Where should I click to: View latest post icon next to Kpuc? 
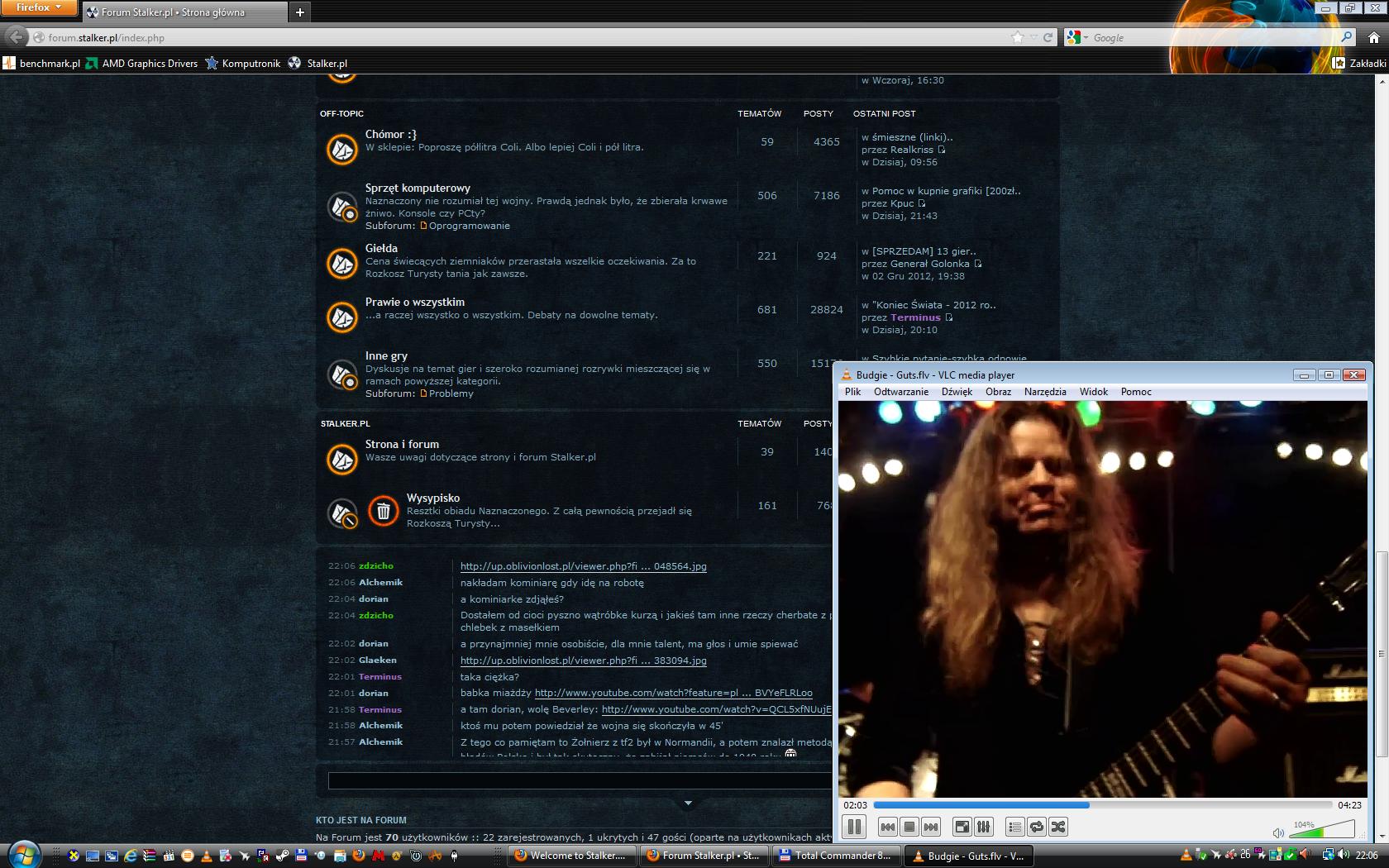pyautogui.click(x=922, y=203)
